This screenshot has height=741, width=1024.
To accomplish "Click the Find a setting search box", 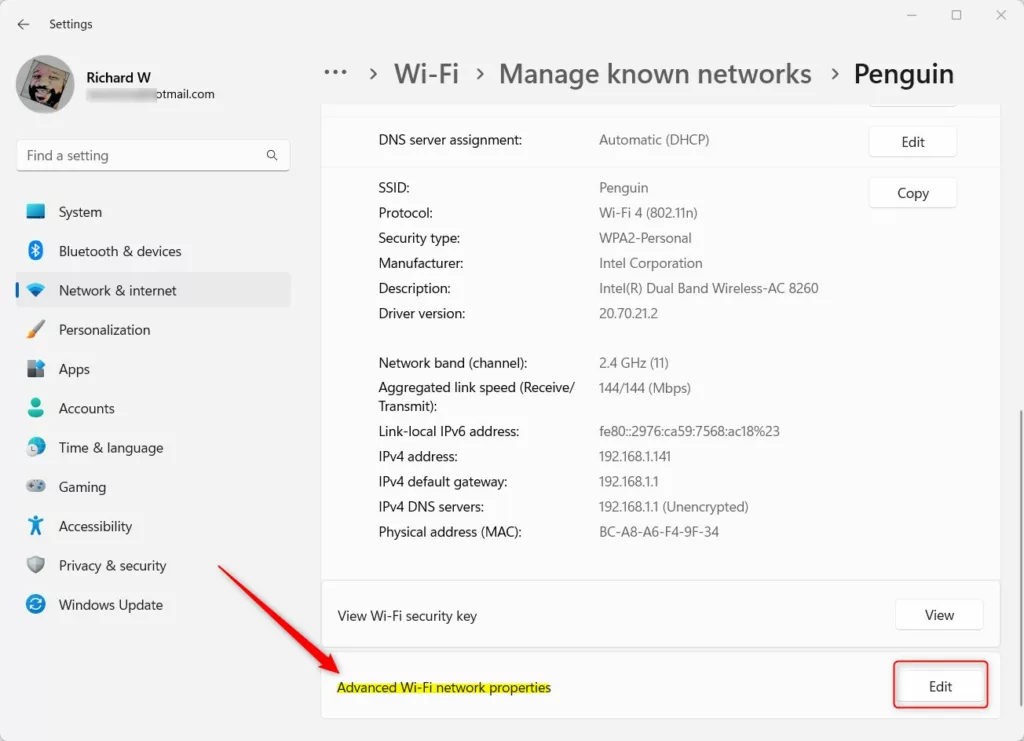I will point(140,156).
